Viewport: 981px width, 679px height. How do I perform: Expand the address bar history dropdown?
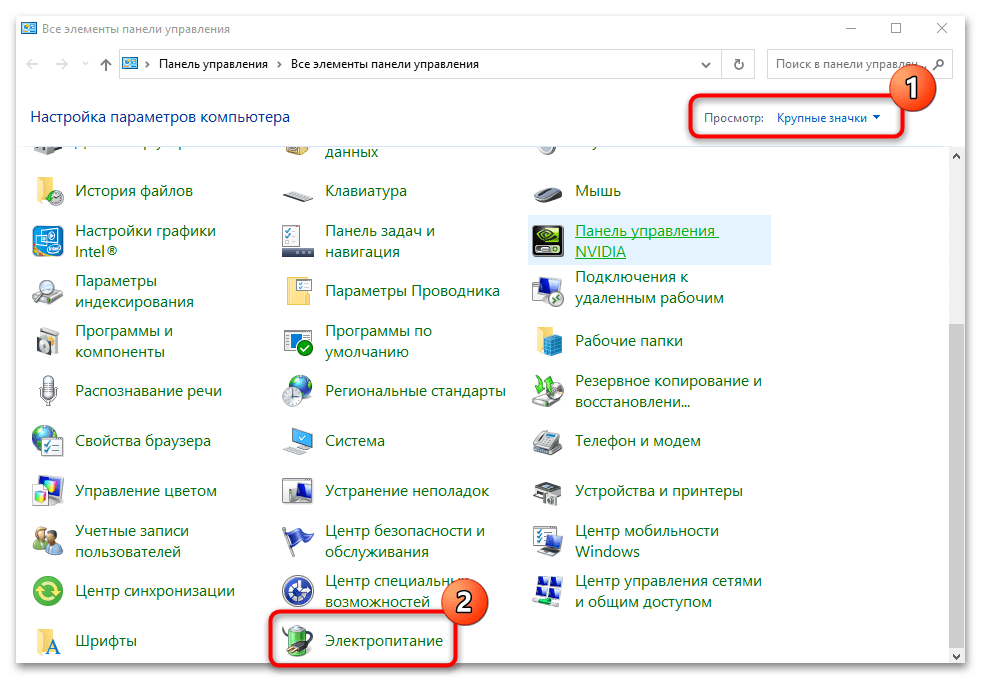[x=706, y=64]
